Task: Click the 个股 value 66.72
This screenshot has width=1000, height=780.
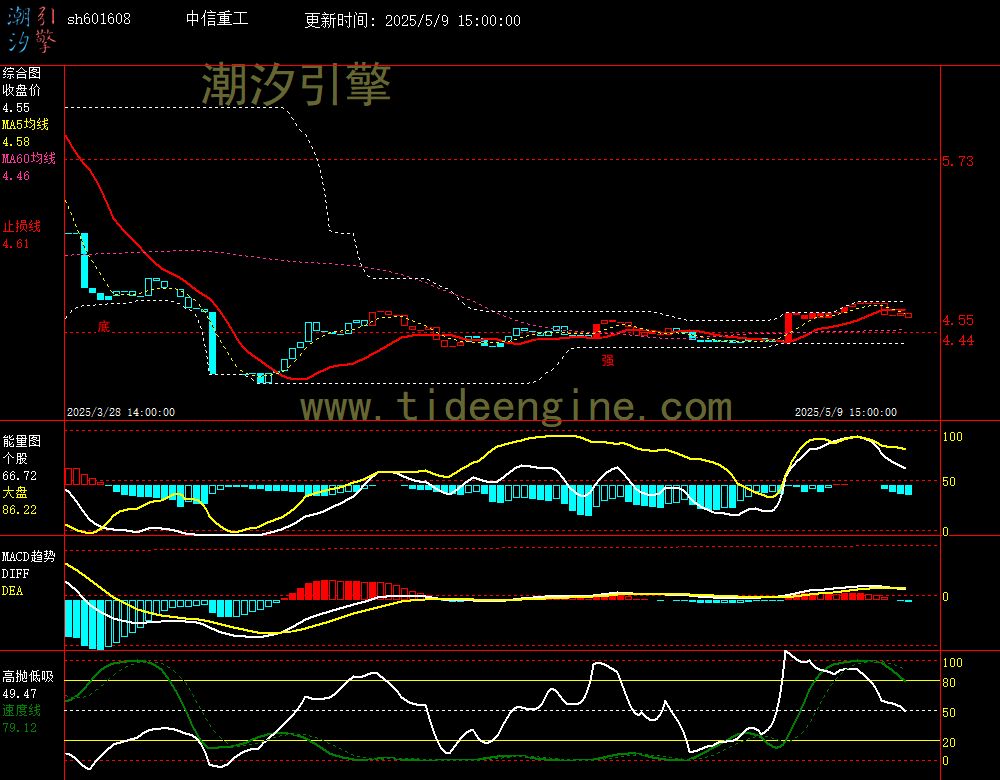Action: tap(20, 476)
